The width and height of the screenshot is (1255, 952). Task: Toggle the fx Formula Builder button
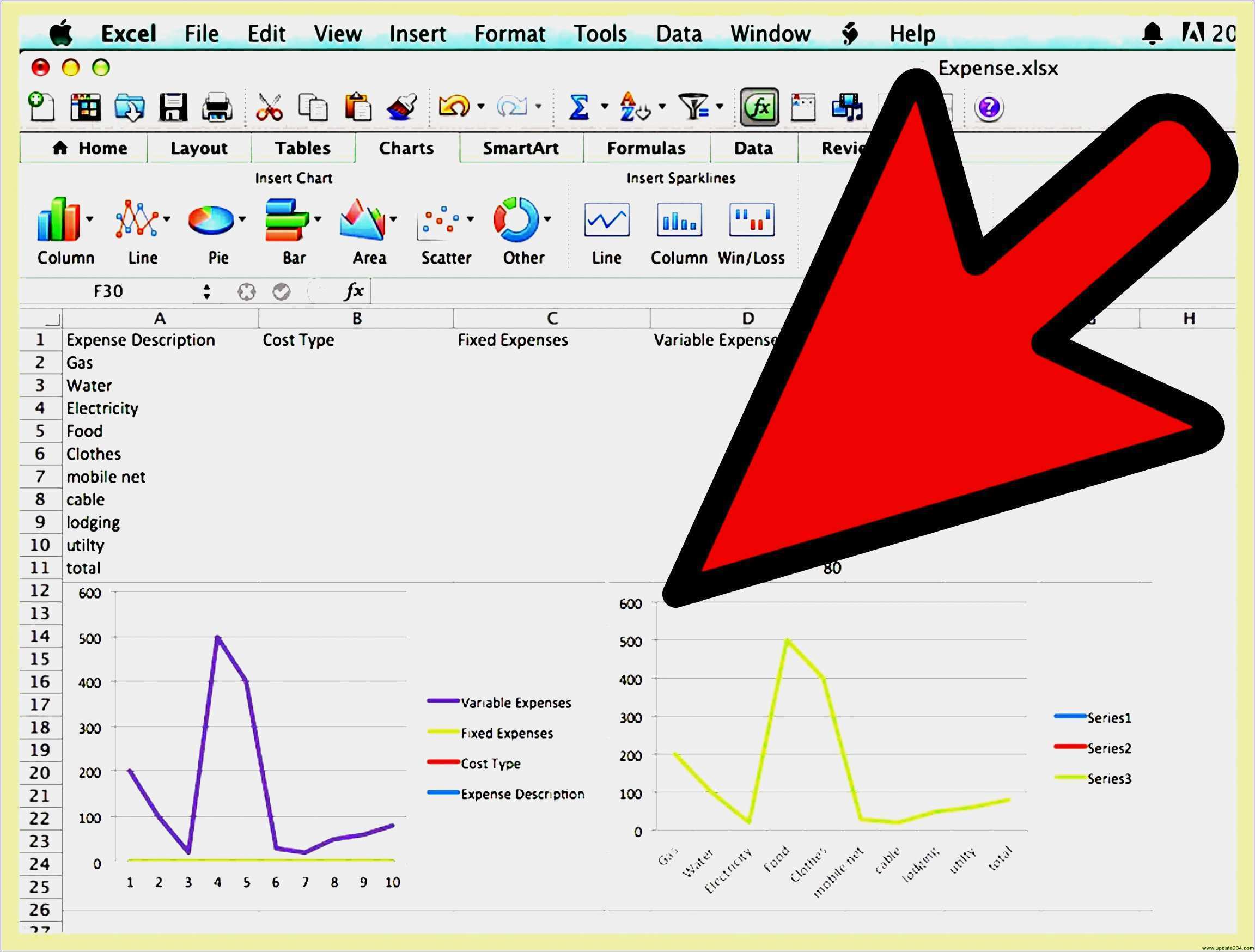tap(759, 107)
